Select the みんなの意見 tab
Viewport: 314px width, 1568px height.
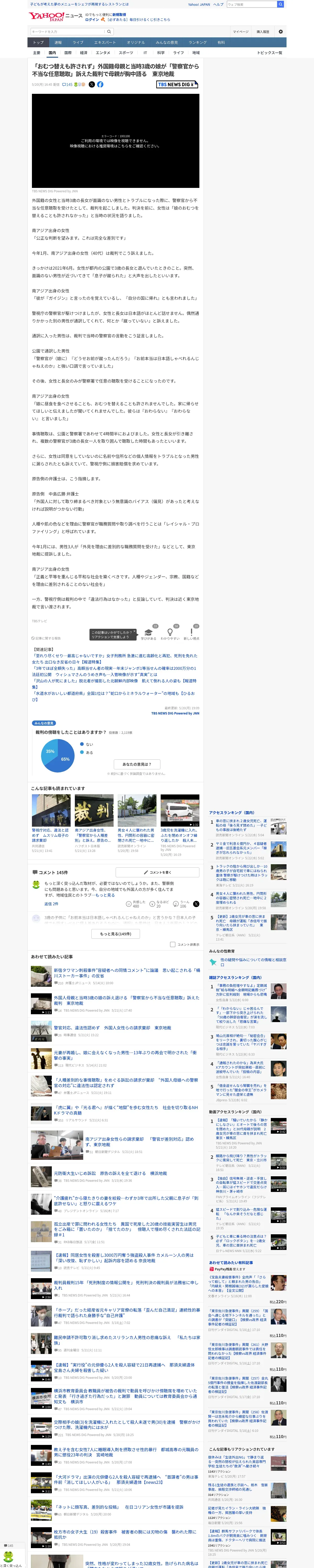[166, 43]
